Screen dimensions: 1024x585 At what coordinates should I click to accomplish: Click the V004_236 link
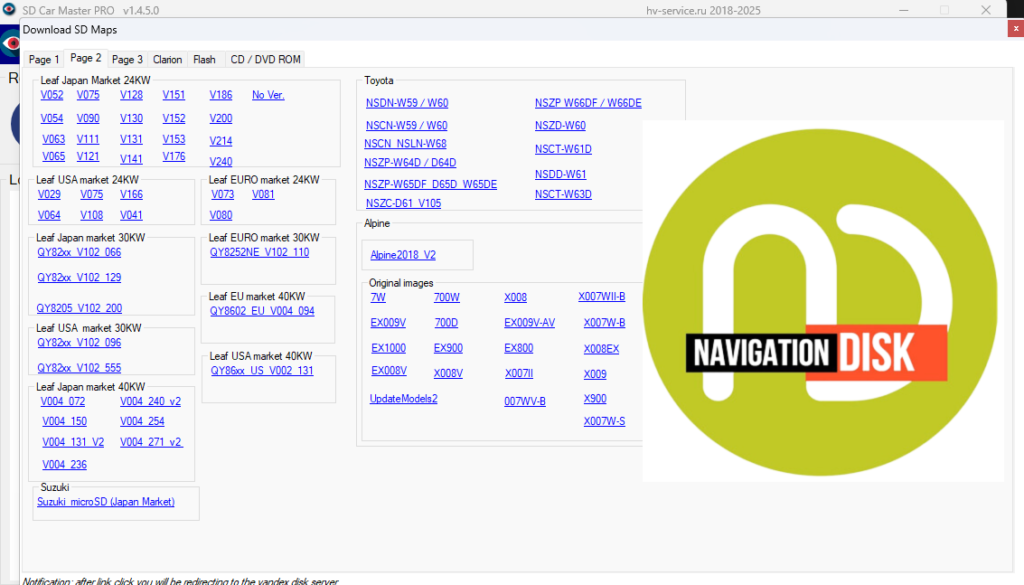[x=65, y=464]
